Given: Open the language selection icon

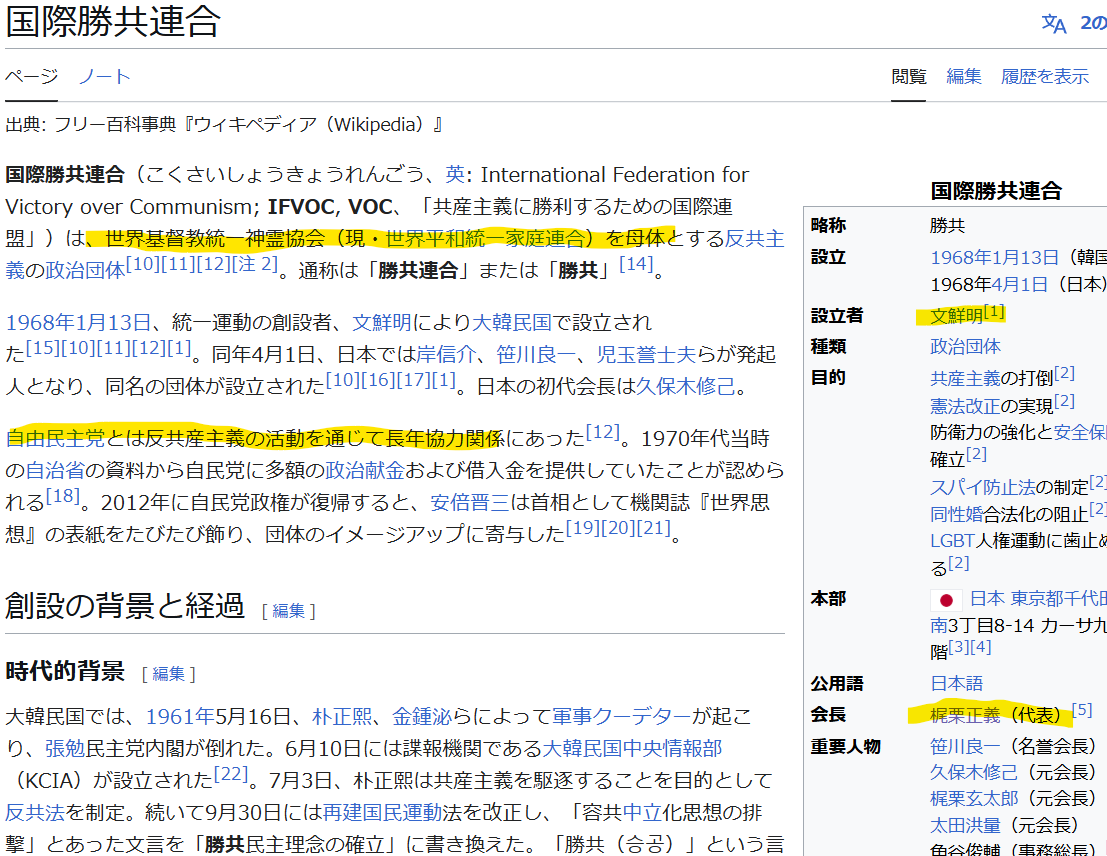Looking at the screenshot, I should click(x=1054, y=23).
